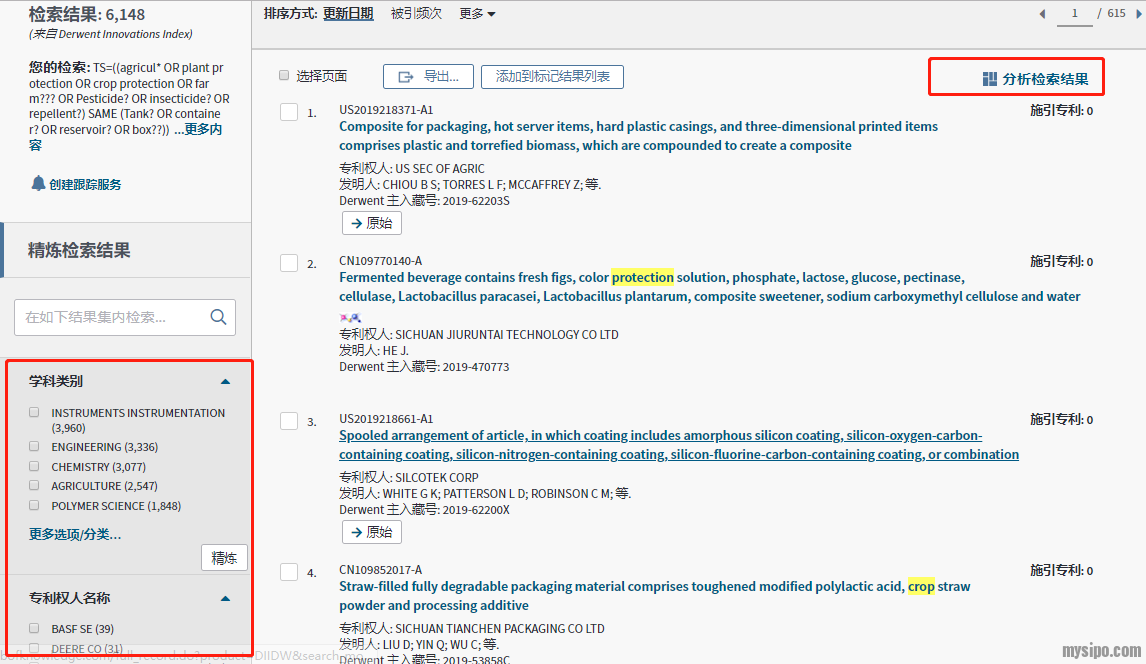The height and width of the screenshot is (664, 1146).
Task: Check the ENGINEERING category filter
Action: click(x=34, y=446)
